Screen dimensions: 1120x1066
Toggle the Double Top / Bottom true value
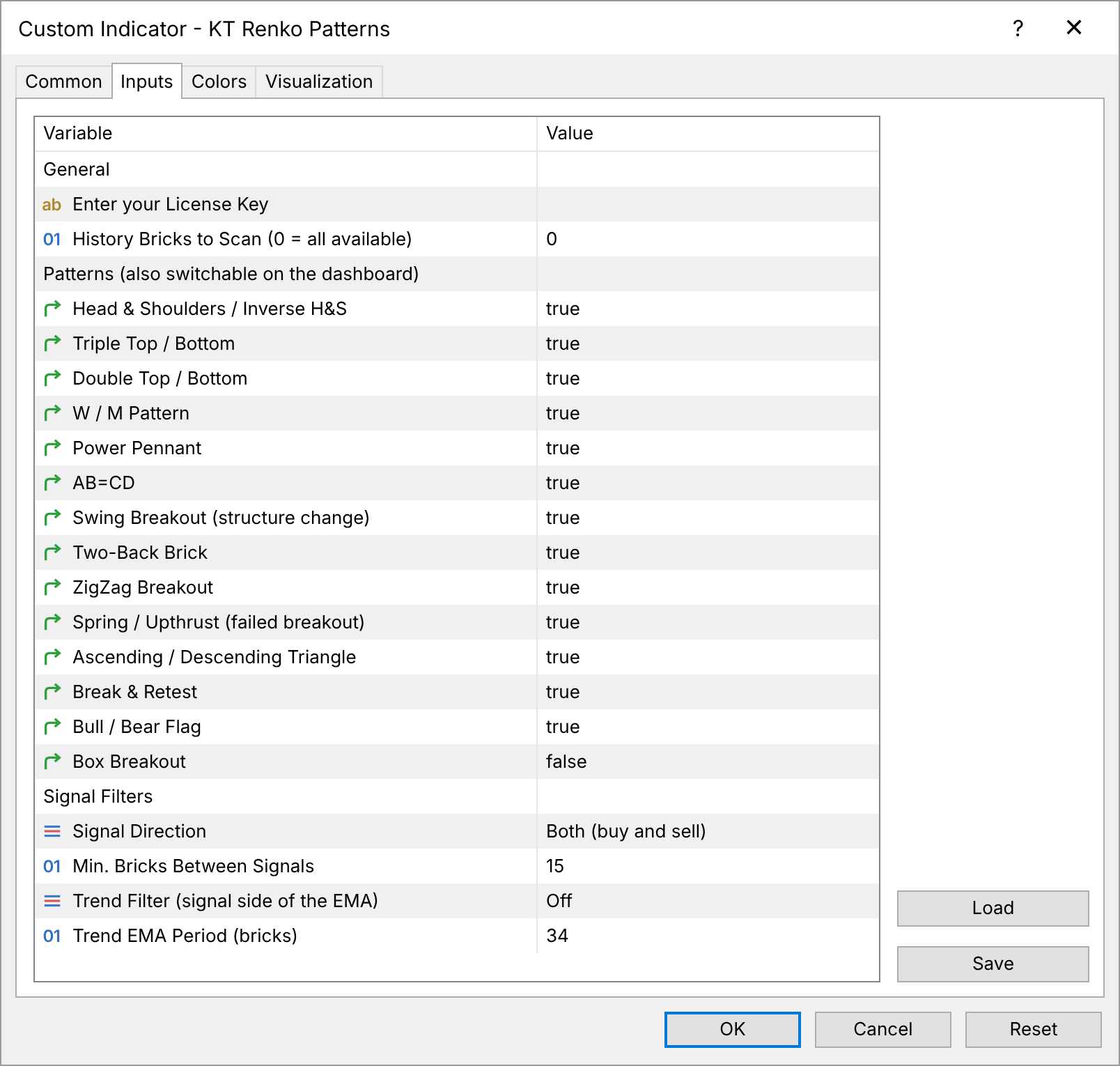click(x=708, y=378)
